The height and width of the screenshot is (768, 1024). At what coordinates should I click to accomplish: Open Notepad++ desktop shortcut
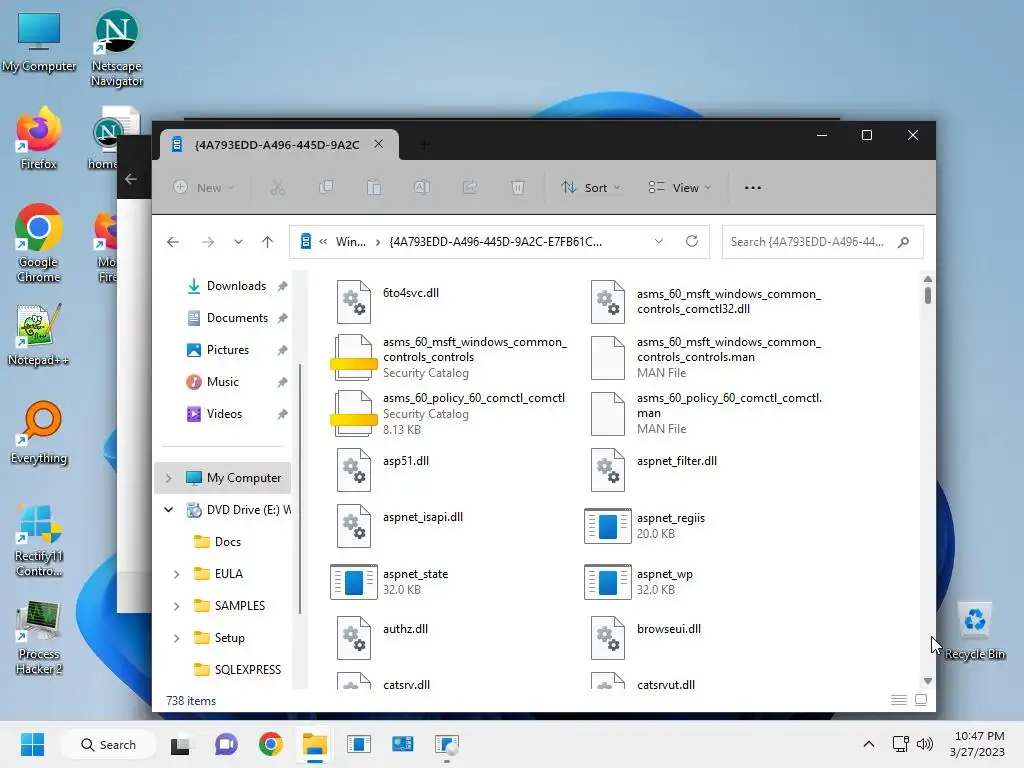39,335
